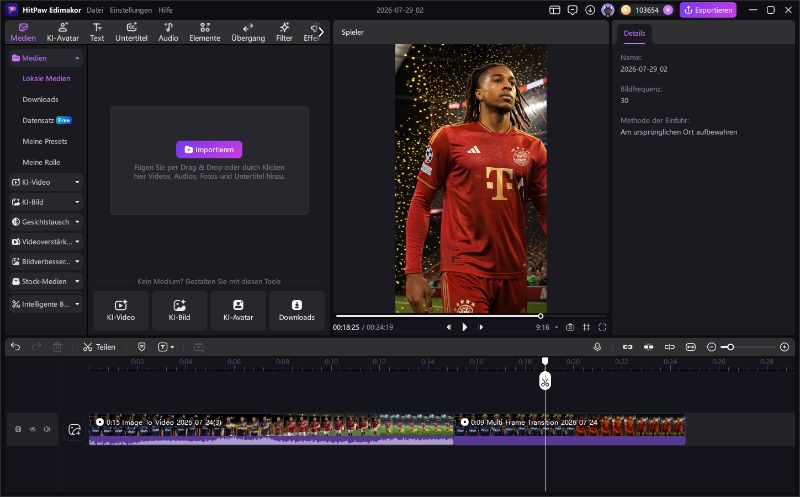This screenshot has width=800, height=497.
Task: Open the feedback message icon in title bar
Action: pyautogui.click(x=572, y=10)
